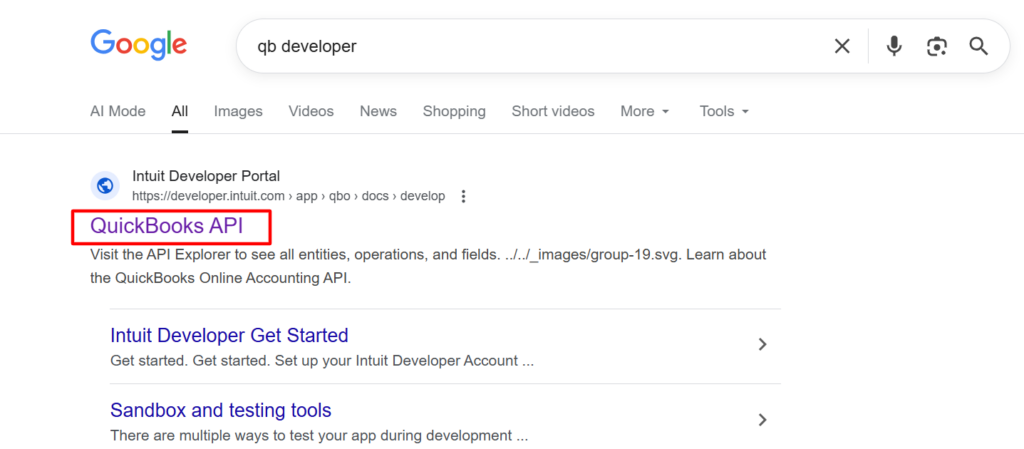Image resolution: width=1024 pixels, height=449 pixels.
Task: Click the magnifying glass search icon
Action: (x=978, y=46)
